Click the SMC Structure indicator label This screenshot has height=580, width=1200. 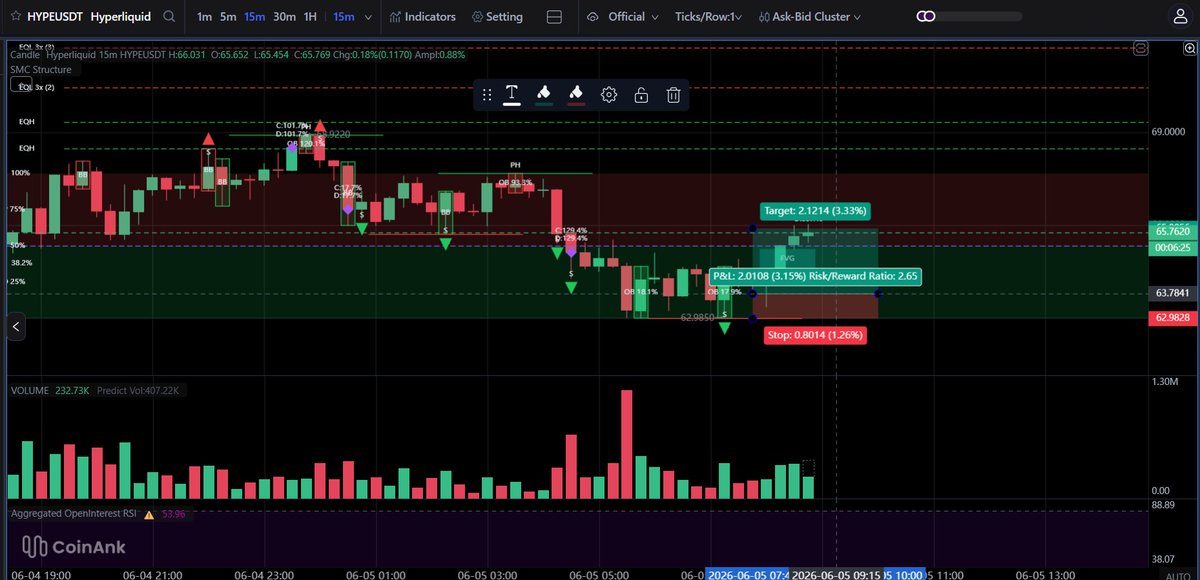point(41,70)
